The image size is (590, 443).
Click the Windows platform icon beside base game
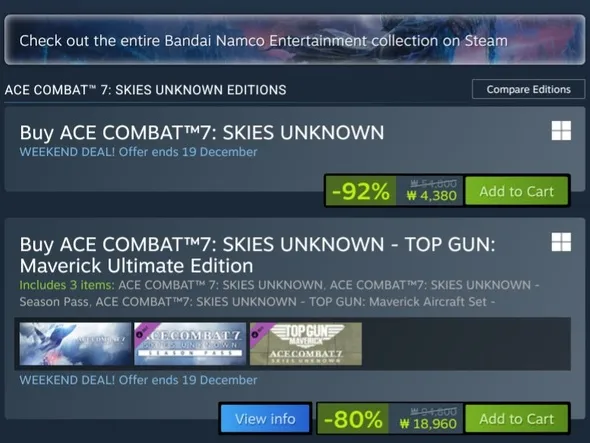(x=561, y=131)
